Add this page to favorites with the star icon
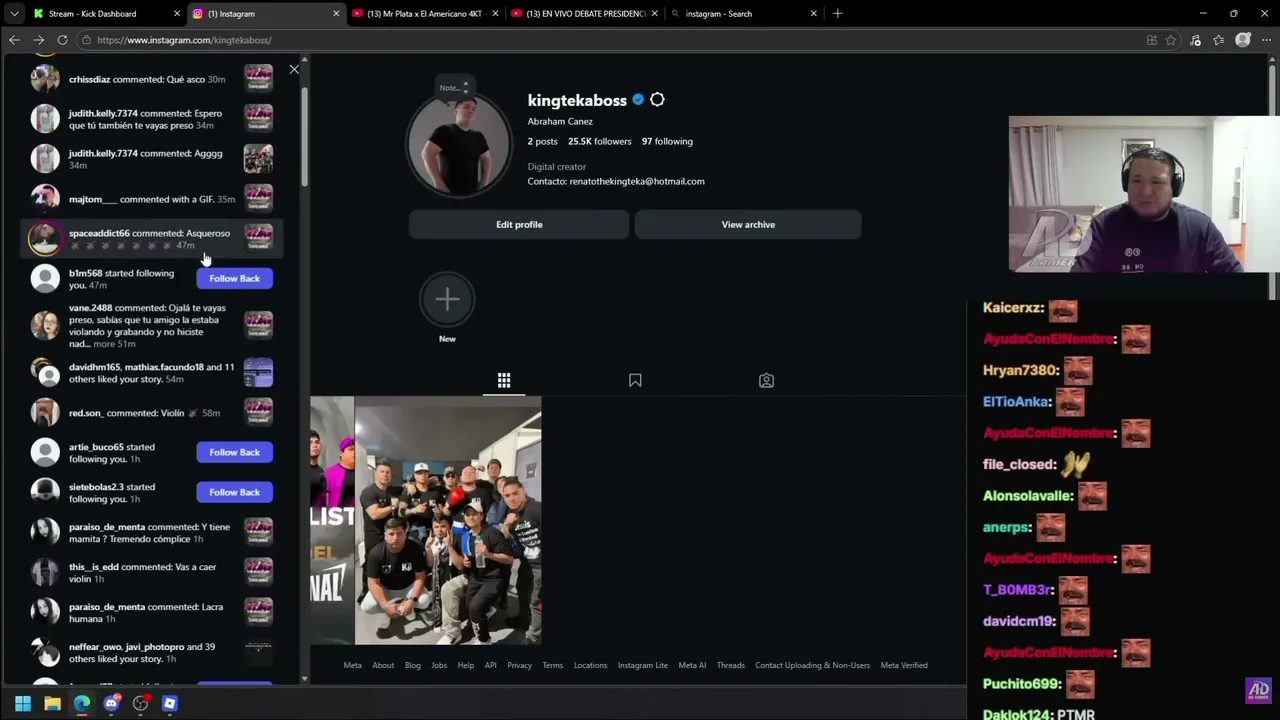1280x720 pixels. [x=1171, y=40]
